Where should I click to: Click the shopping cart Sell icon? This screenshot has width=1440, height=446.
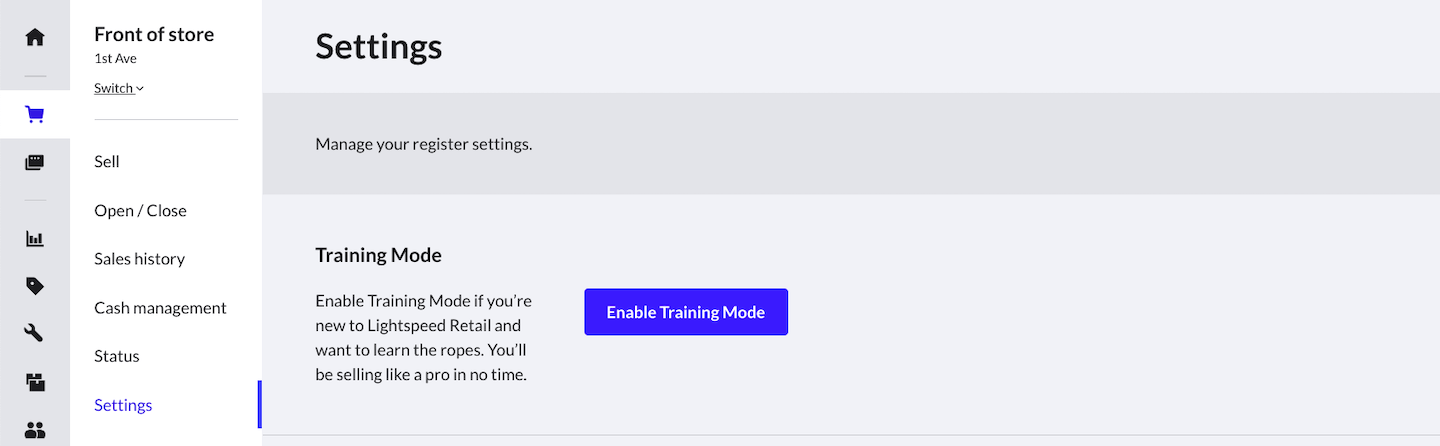click(x=35, y=115)
